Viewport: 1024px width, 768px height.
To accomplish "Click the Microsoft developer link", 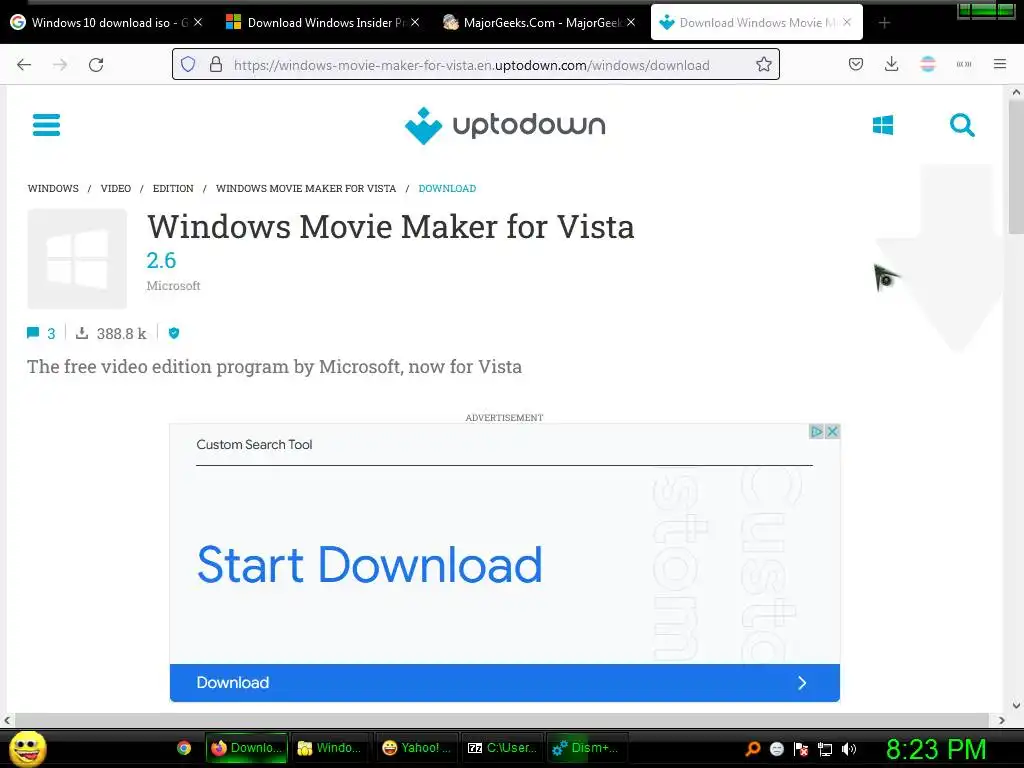I will tap(173, 285).
